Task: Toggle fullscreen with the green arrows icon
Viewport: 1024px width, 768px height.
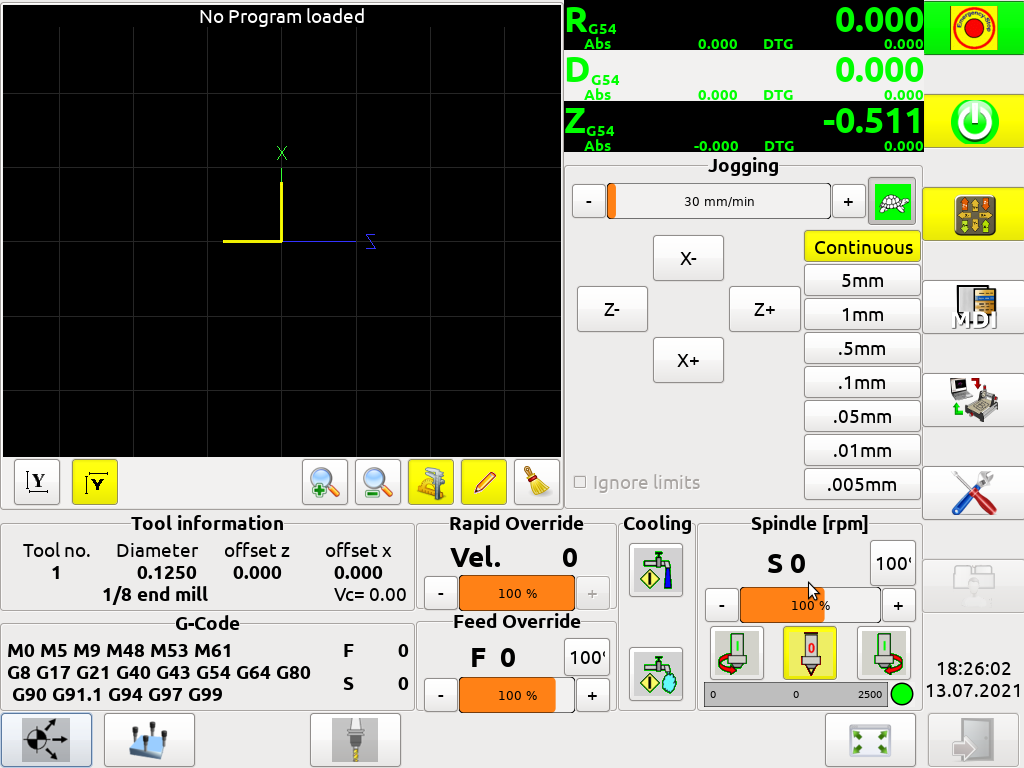Action: pyautogui.click(x=869, y=739)
